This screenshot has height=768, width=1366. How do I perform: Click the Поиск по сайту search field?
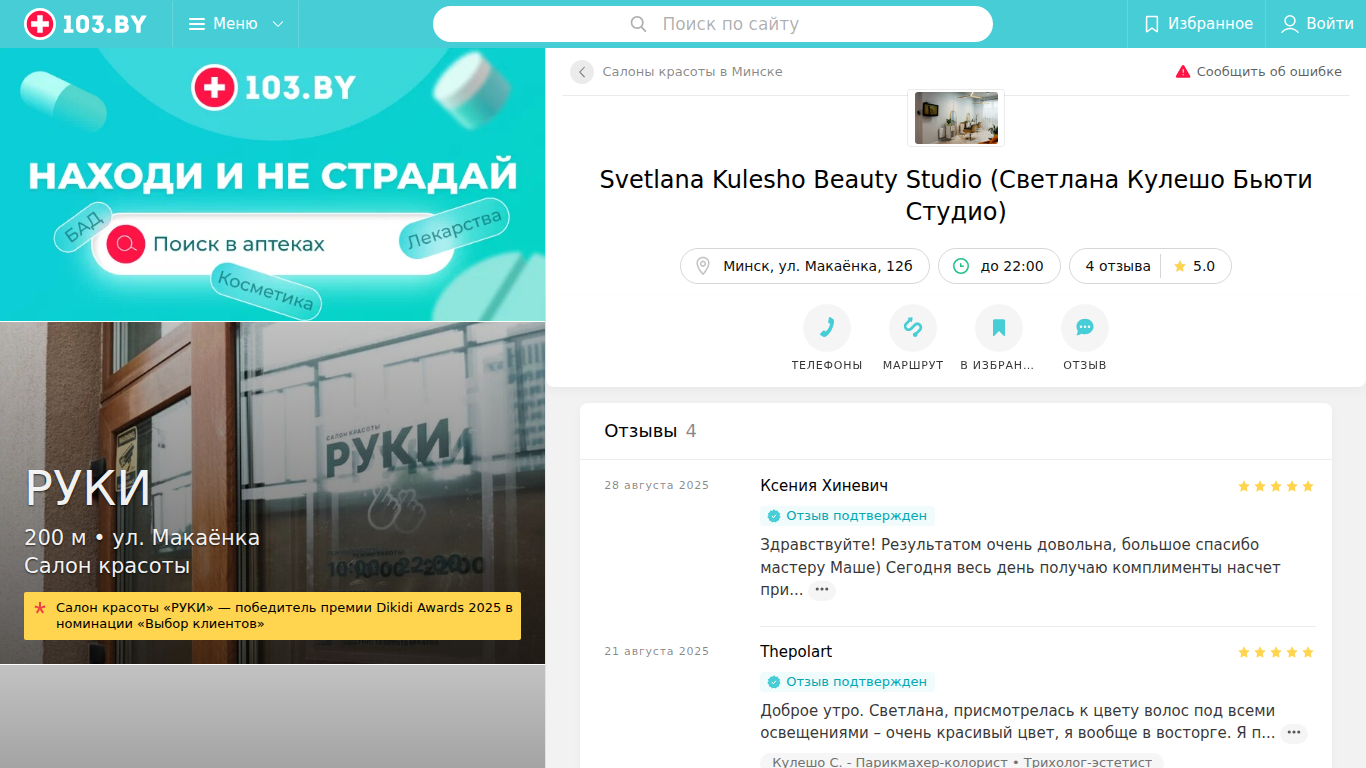[x=713, y=24]
